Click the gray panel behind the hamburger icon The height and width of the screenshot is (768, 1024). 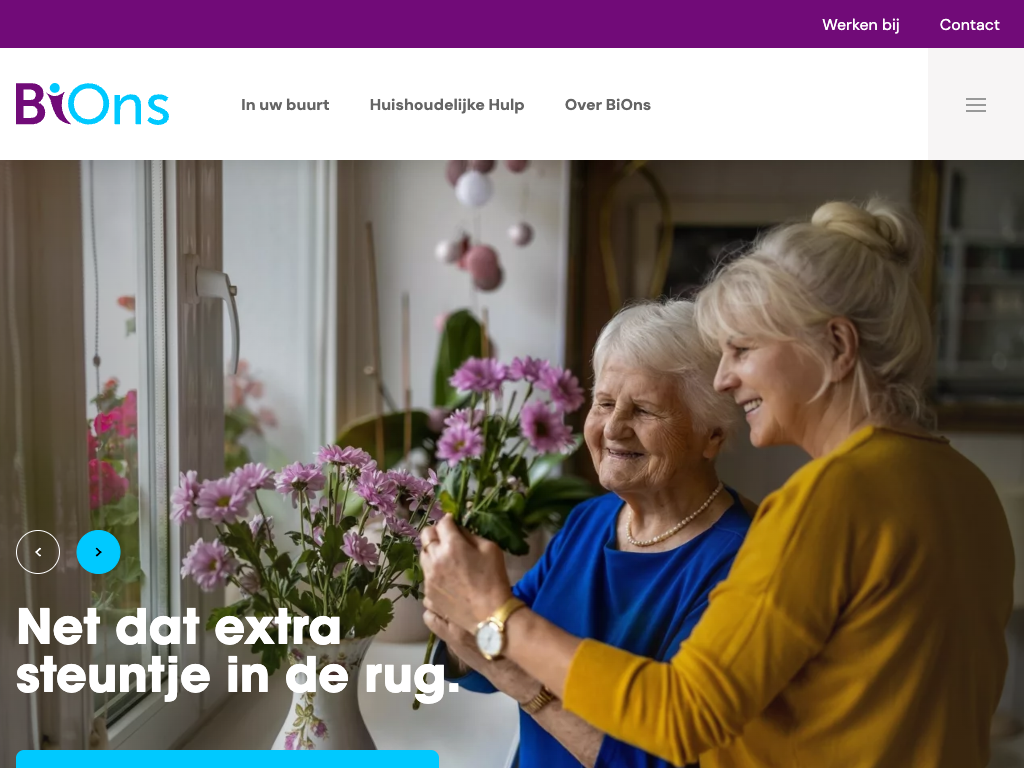tap(976, 104)
